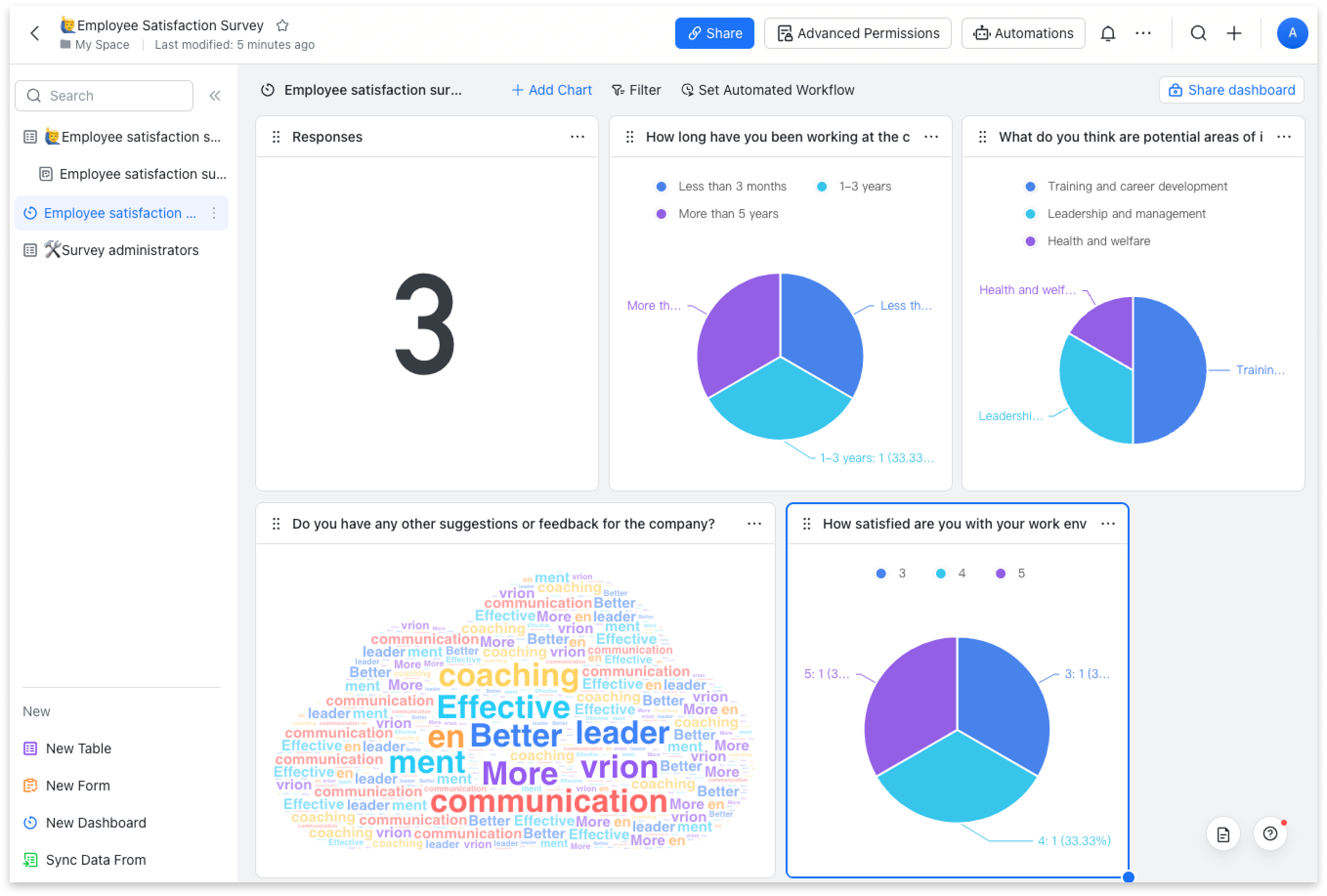
Task: Click Add Chart
Action: tap(552, 90)
